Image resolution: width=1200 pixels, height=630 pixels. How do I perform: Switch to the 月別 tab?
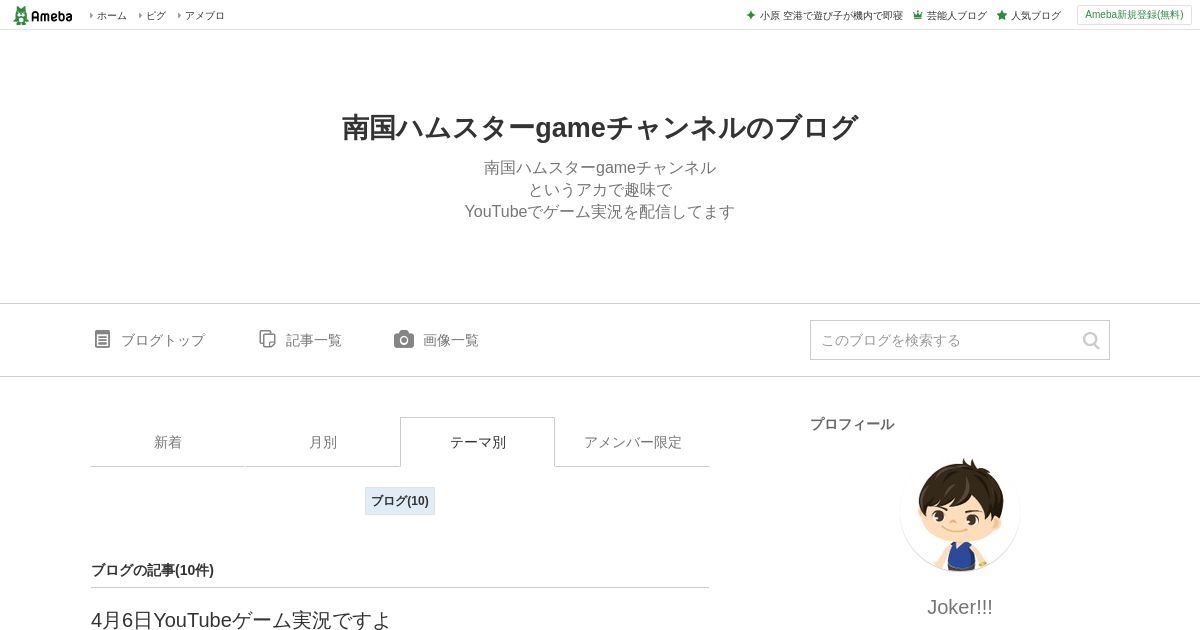click(323, 442)
